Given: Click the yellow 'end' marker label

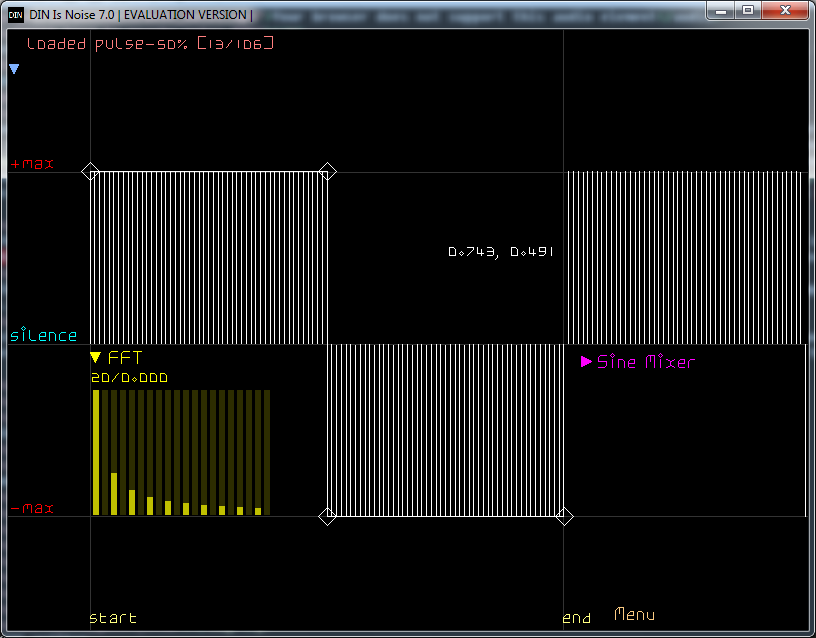Looking at the screenshot, I should [x=577, y=618].
